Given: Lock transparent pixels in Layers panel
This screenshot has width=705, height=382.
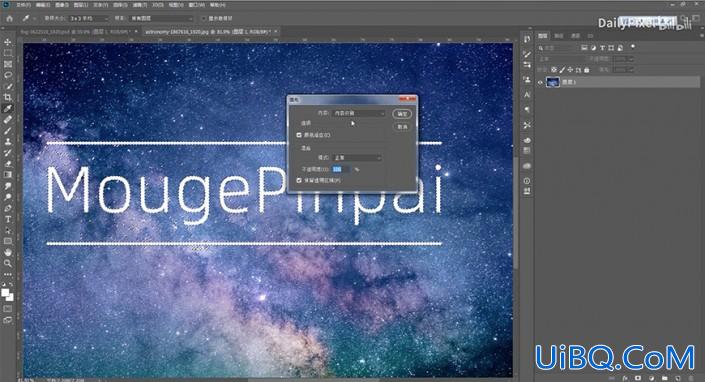Looking at the screenshot, I should [554, 70].
